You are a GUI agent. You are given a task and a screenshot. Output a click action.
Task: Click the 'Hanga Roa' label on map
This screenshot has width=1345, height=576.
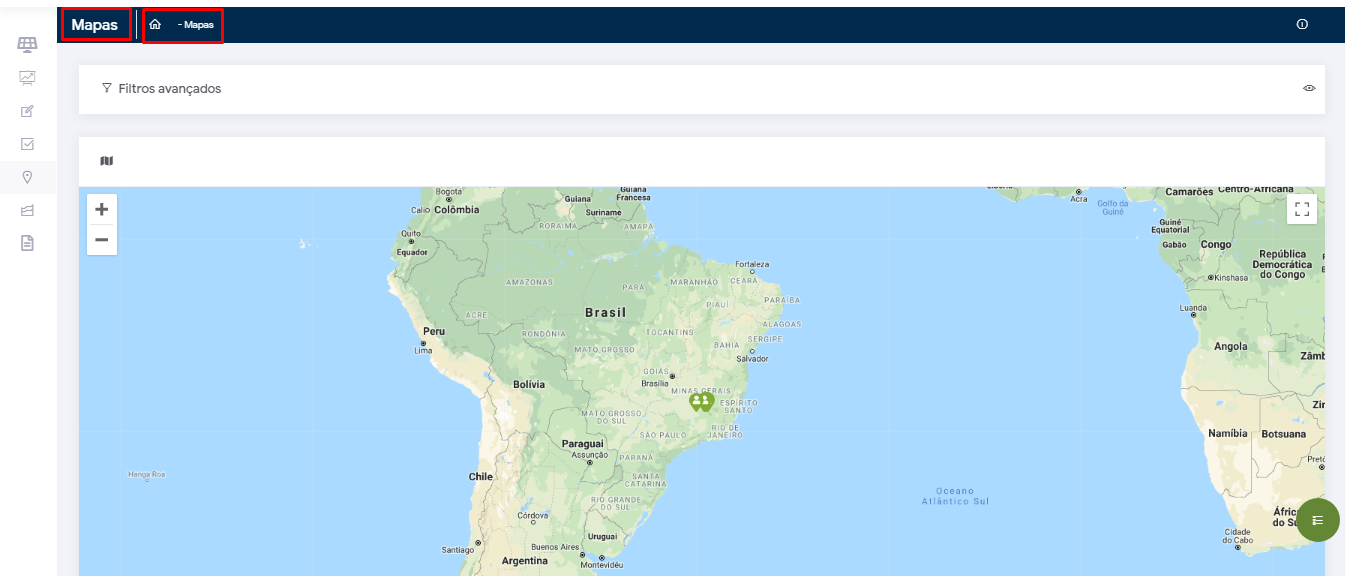[146, 474]
